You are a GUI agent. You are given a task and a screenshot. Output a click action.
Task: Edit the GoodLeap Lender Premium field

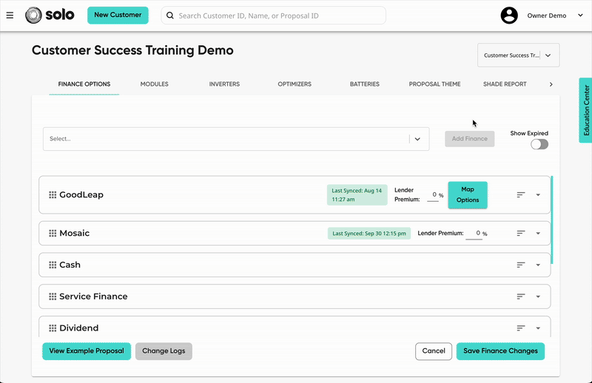point(434,195)
